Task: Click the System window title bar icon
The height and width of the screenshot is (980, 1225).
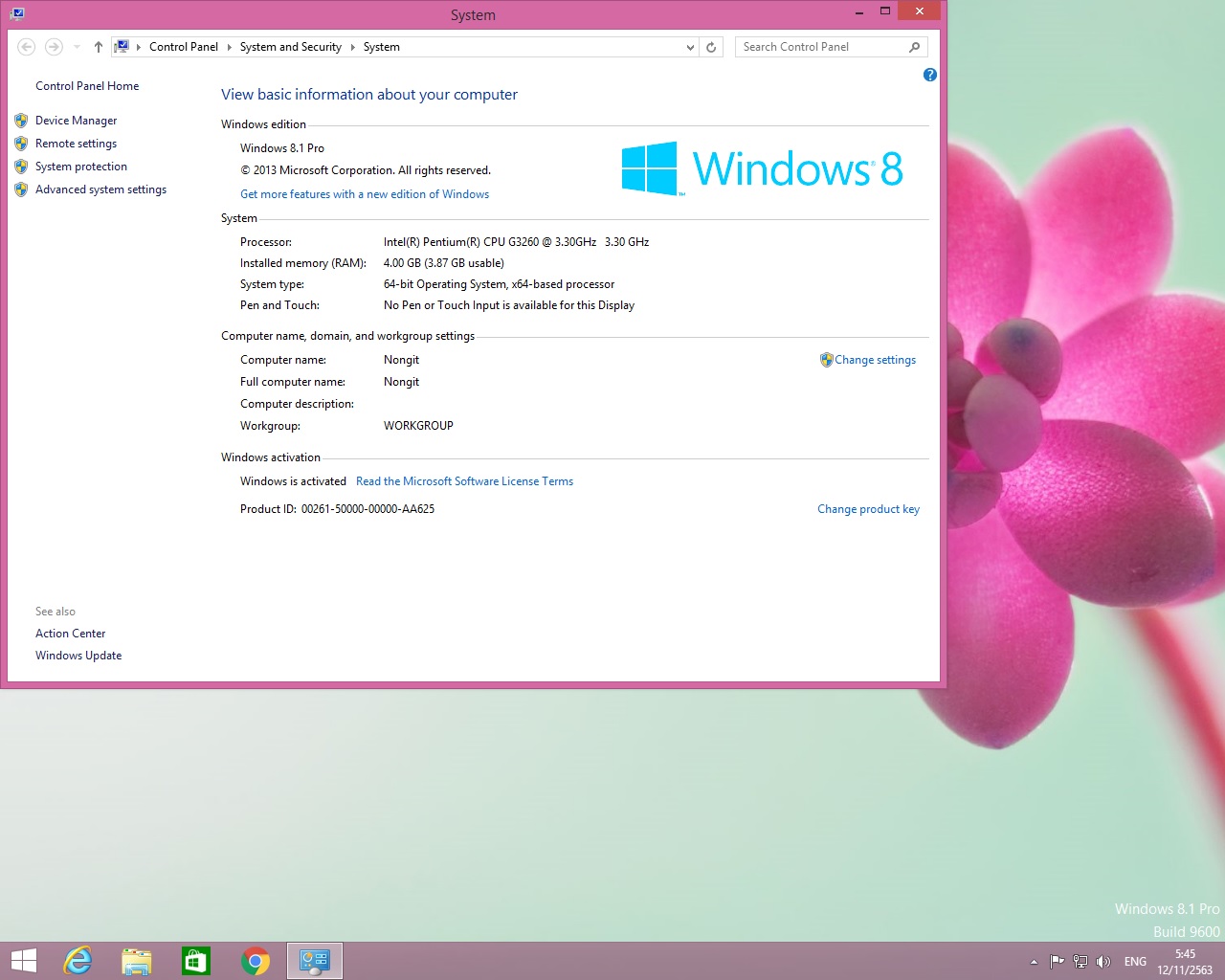Action: click(17, 13)
